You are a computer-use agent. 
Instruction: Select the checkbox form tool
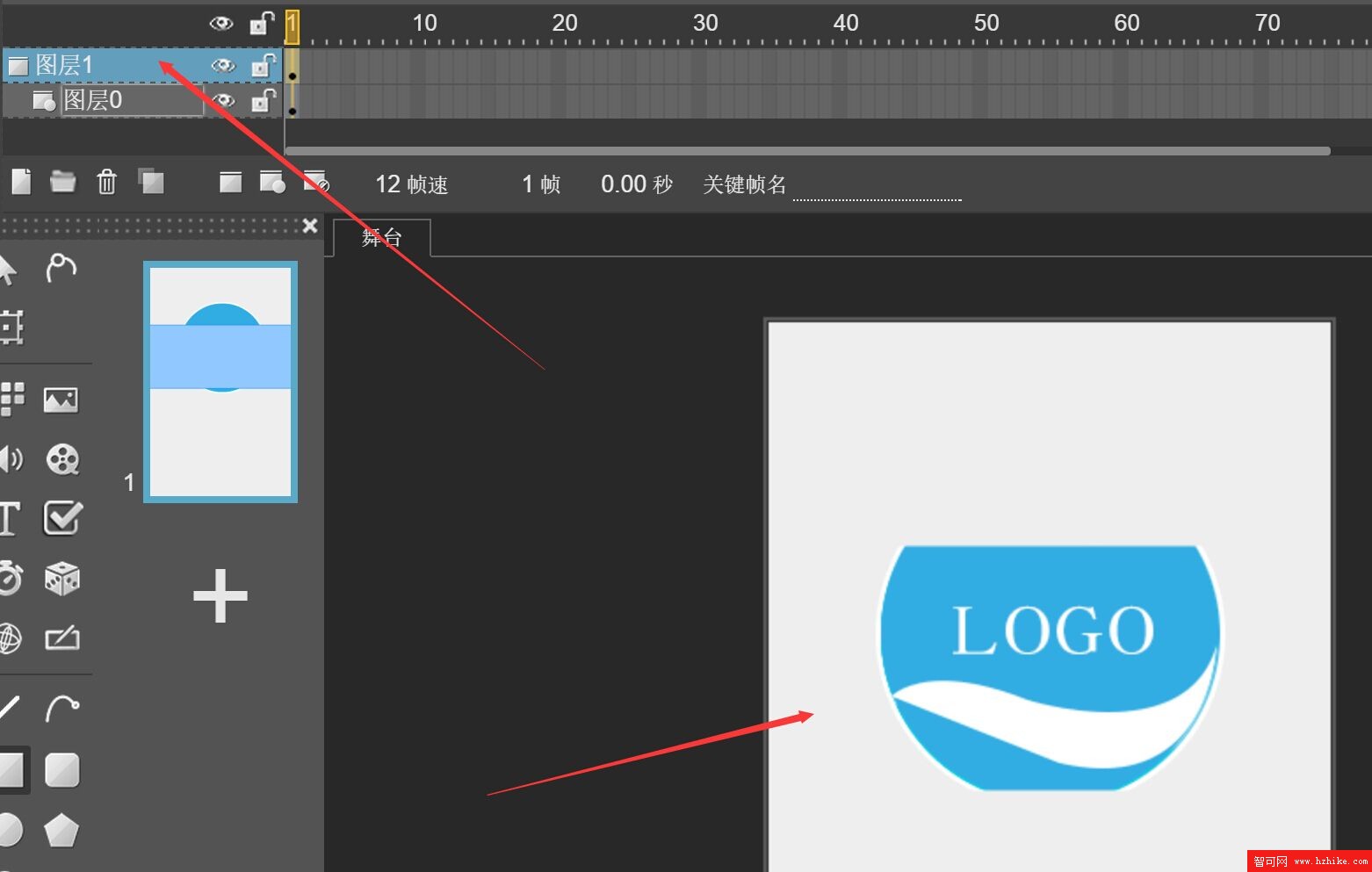(62, 518)
